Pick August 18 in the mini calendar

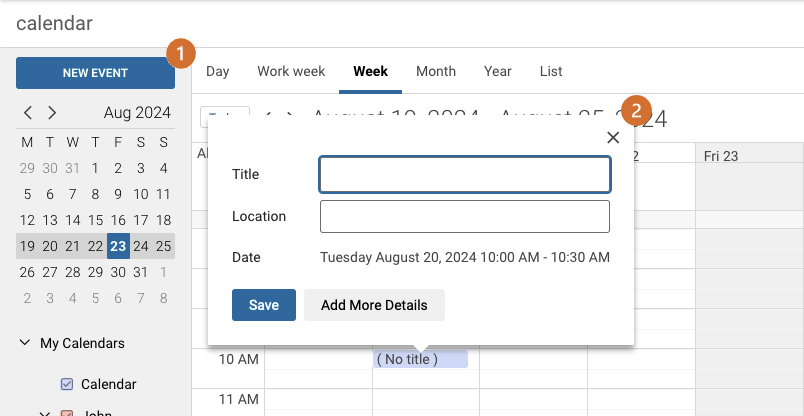(163, 220)
